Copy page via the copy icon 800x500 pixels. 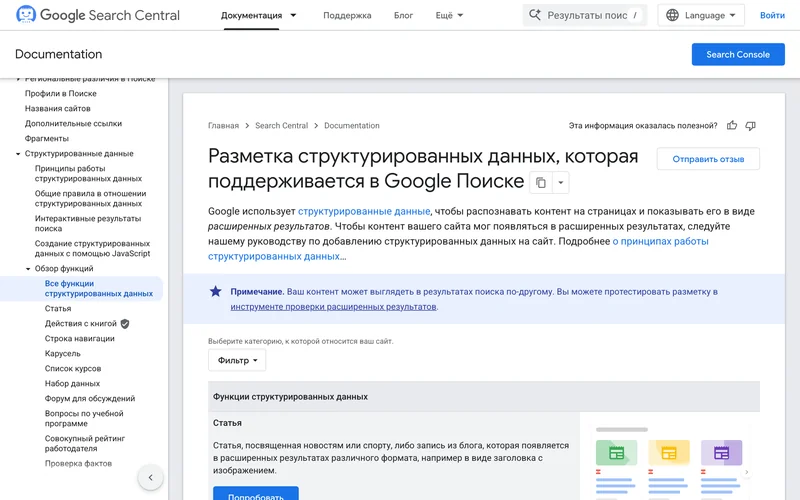click(x=541, y=183)
